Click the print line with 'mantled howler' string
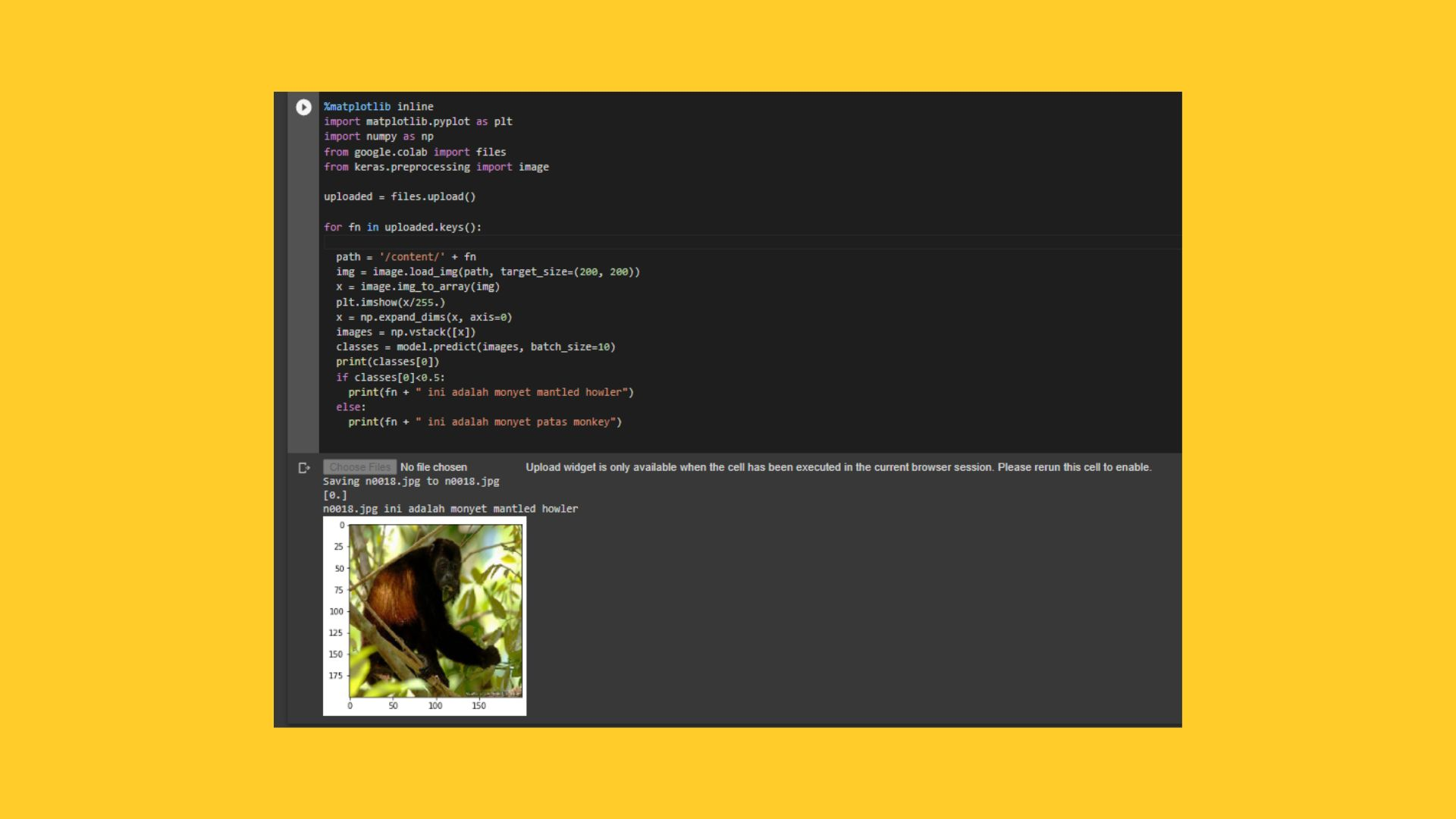1456x819 pixels. click(491, 392)
